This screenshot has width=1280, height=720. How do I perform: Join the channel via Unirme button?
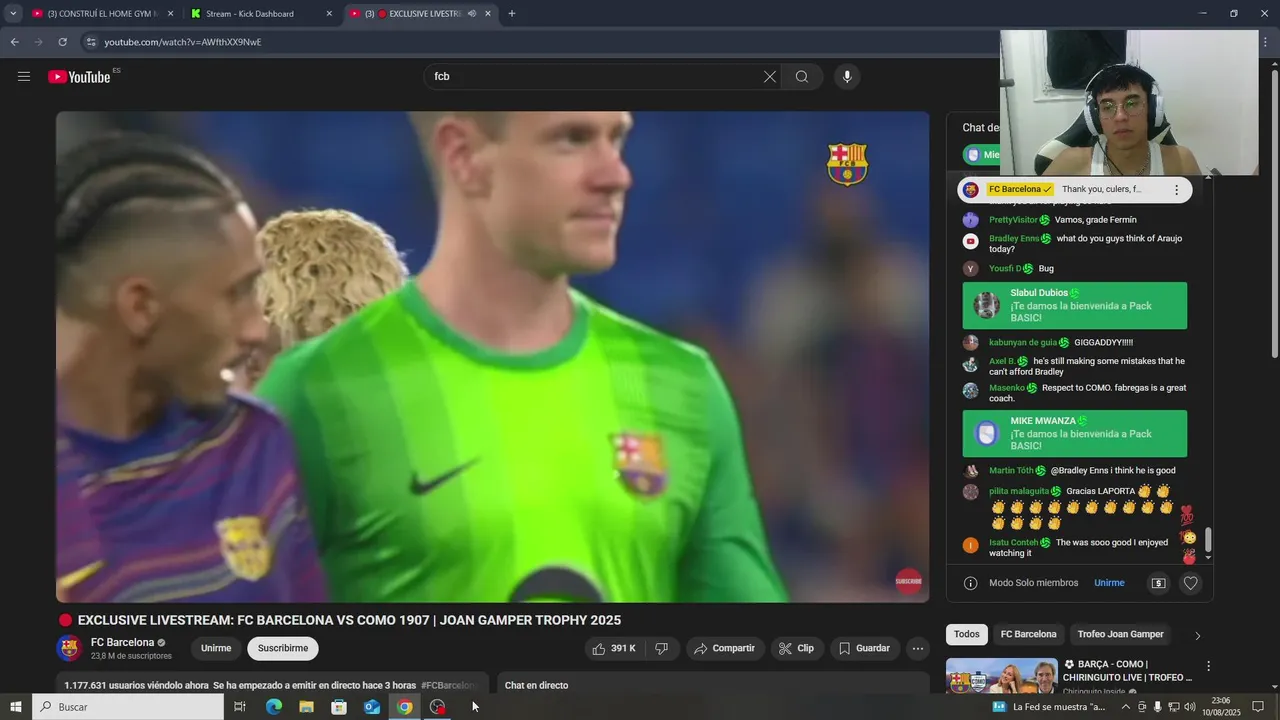click(216, 649)
